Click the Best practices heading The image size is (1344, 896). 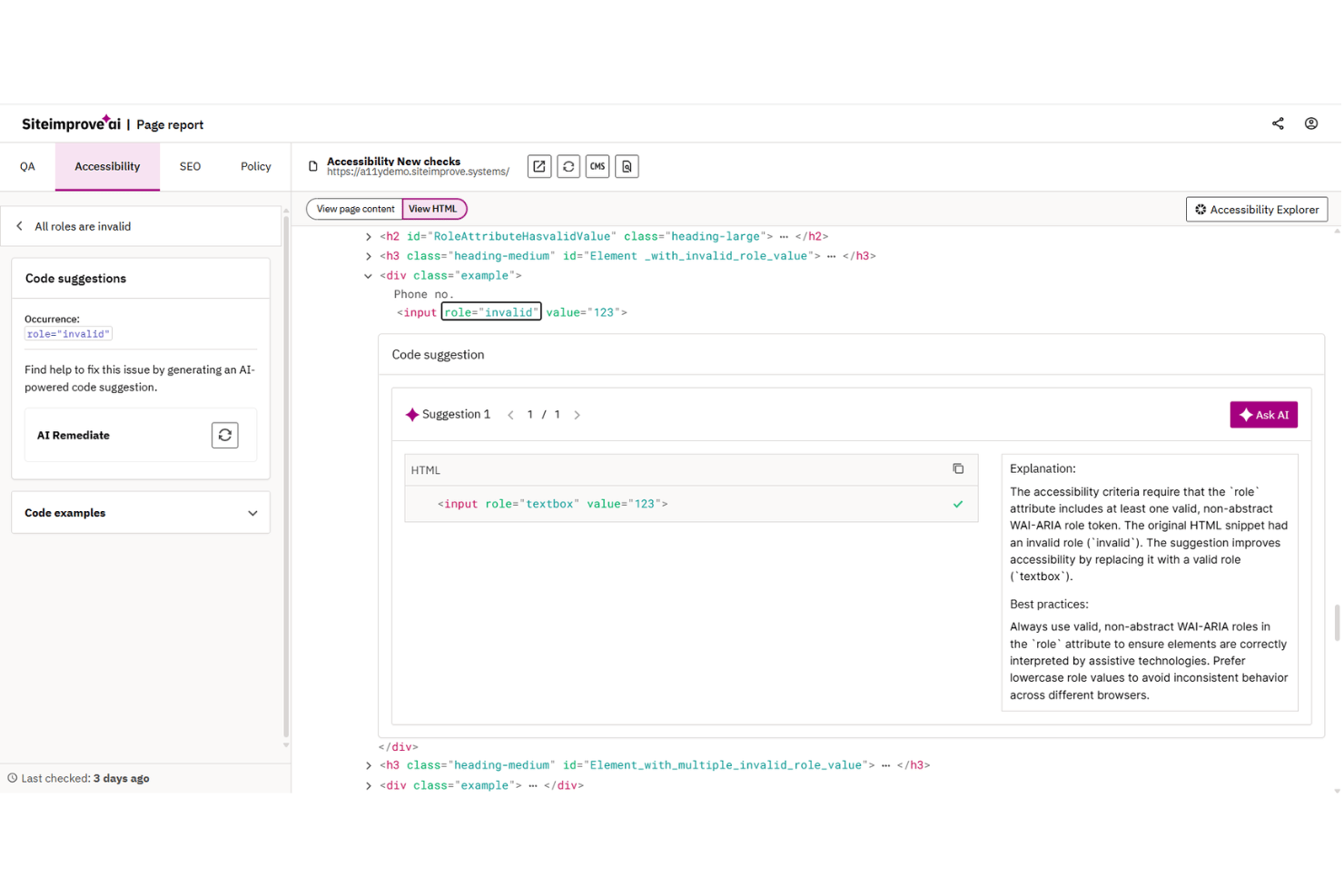pos(1049,605)
